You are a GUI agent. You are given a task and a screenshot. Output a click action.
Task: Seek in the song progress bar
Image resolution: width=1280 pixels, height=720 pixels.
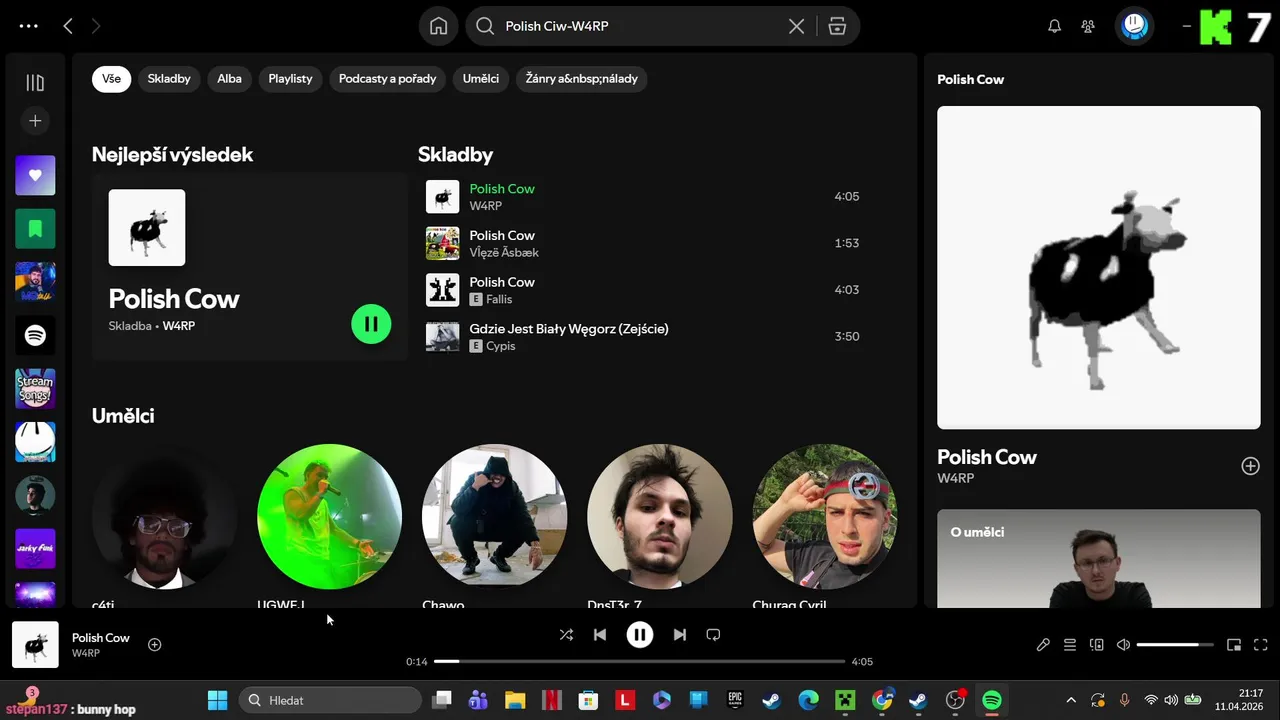click(640, 662)
